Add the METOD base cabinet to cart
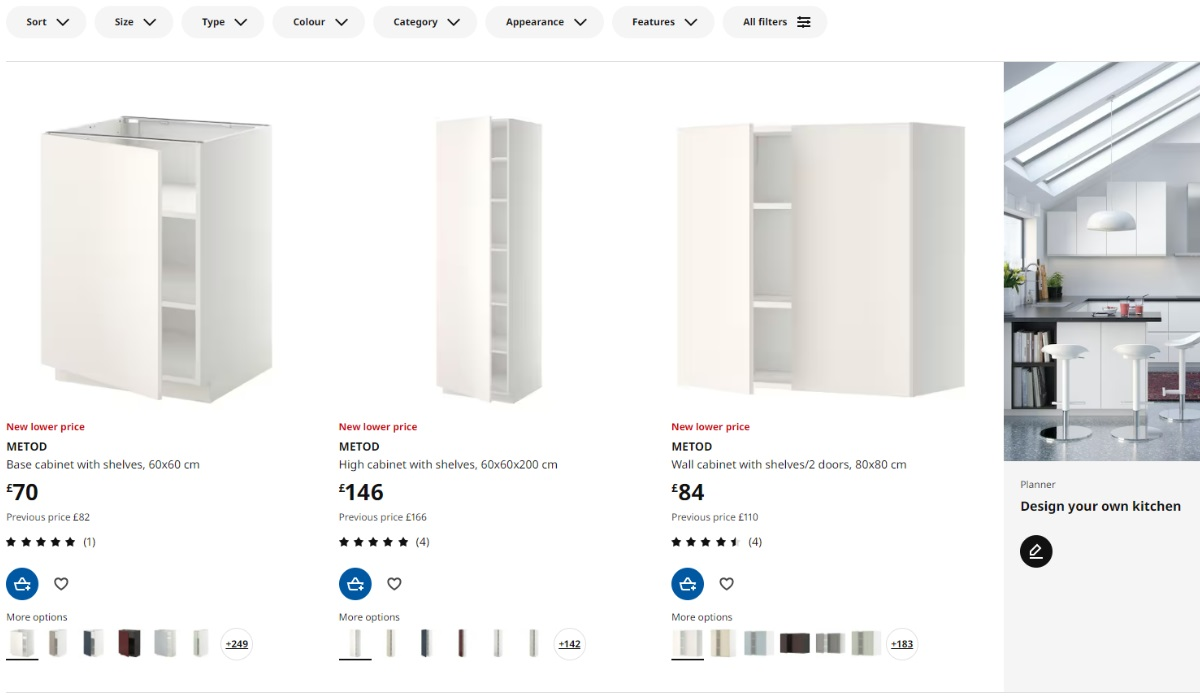 22,583
